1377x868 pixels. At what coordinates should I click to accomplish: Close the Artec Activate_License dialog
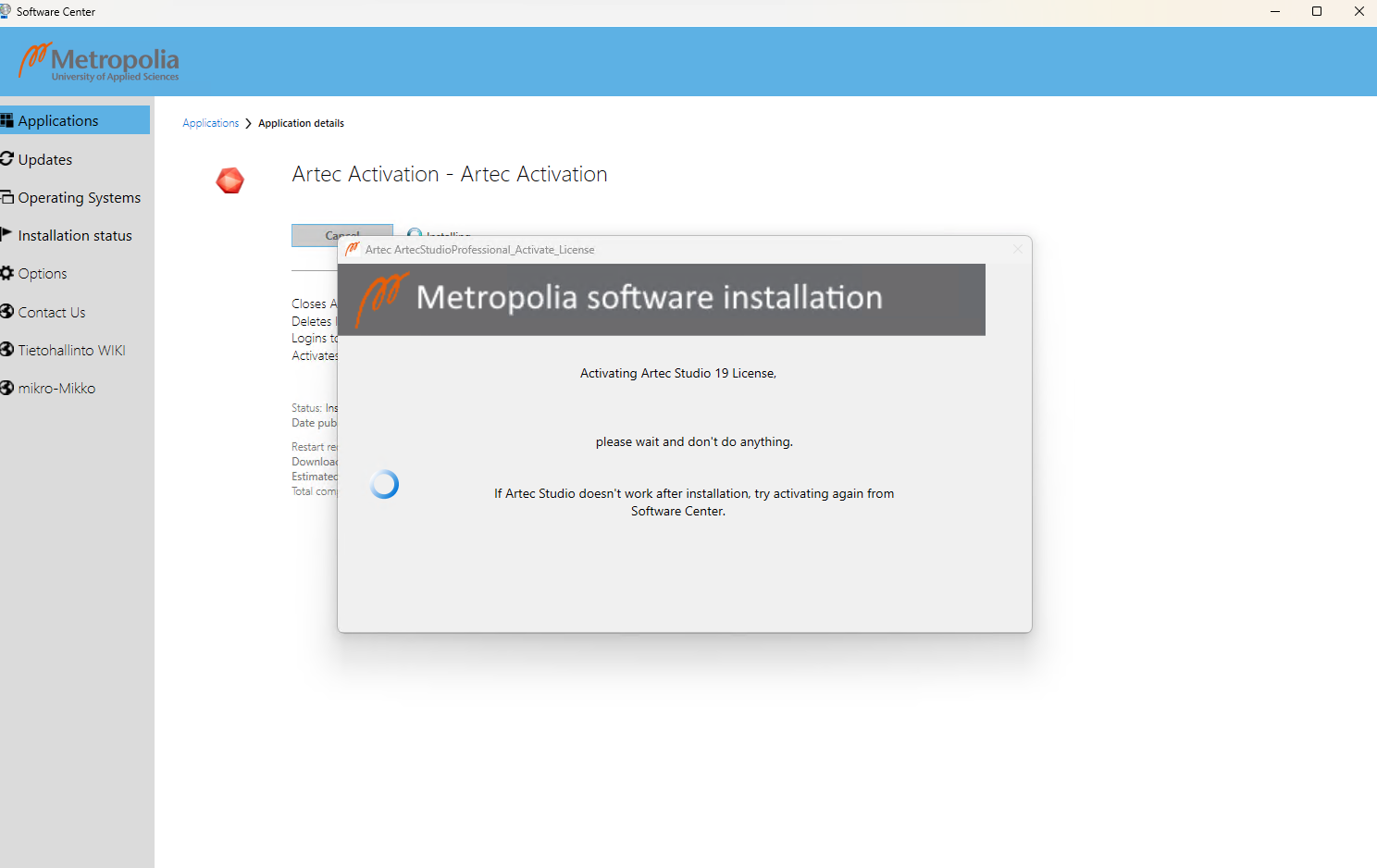pos(1017,249)
